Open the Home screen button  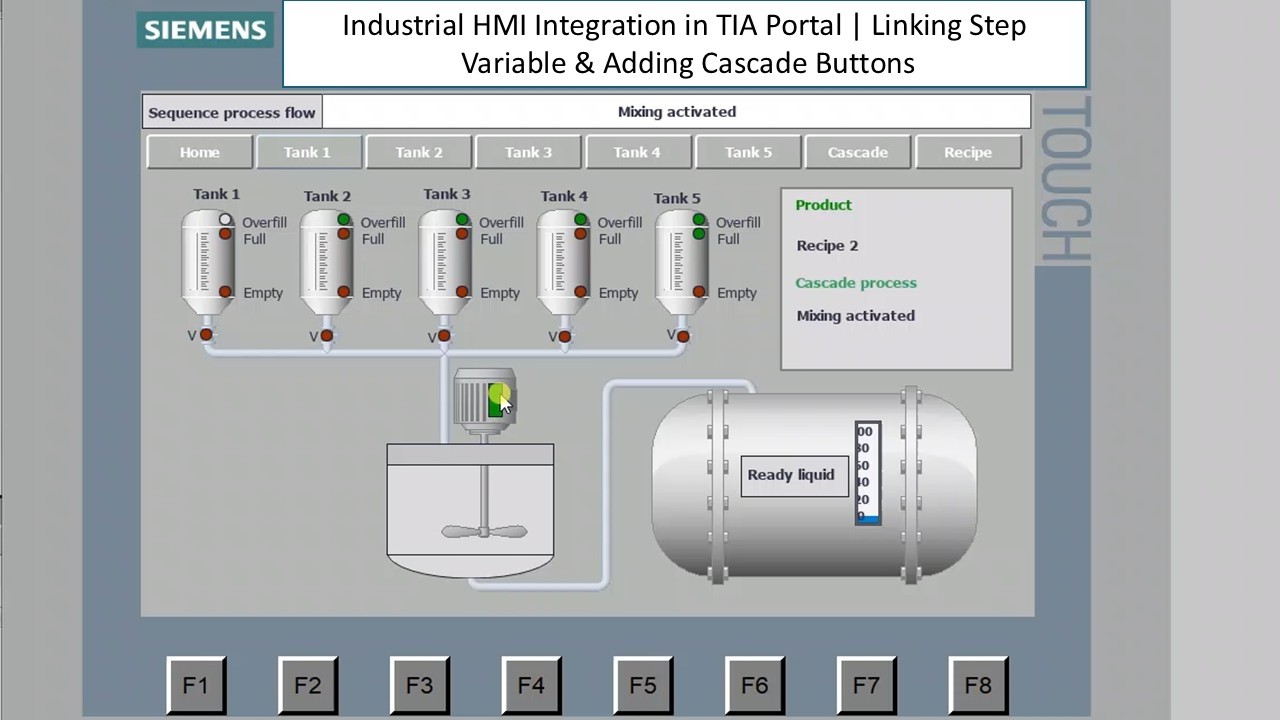pyautogui.click(x=199, y=152)
